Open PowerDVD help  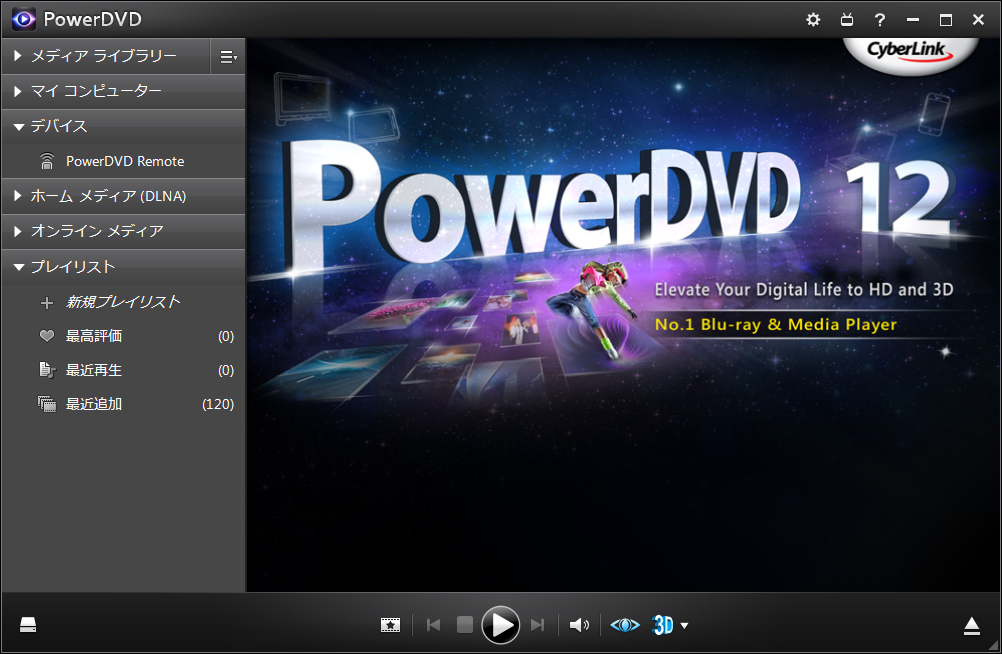pyautogui.click(x=879, y=19)
